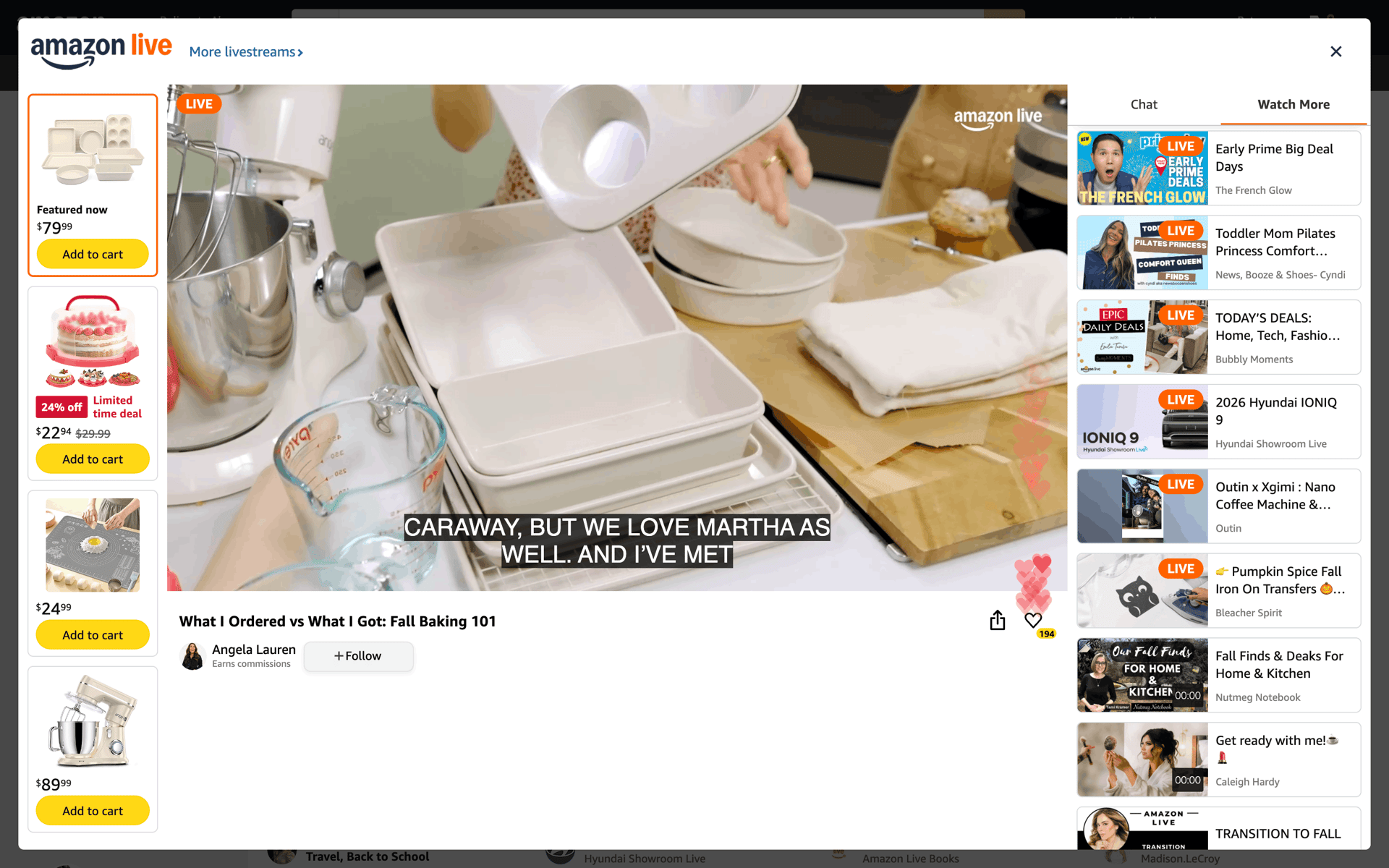Follow Angela Lauren with the Follow button

pyautogui.click(x=358, y=656)
